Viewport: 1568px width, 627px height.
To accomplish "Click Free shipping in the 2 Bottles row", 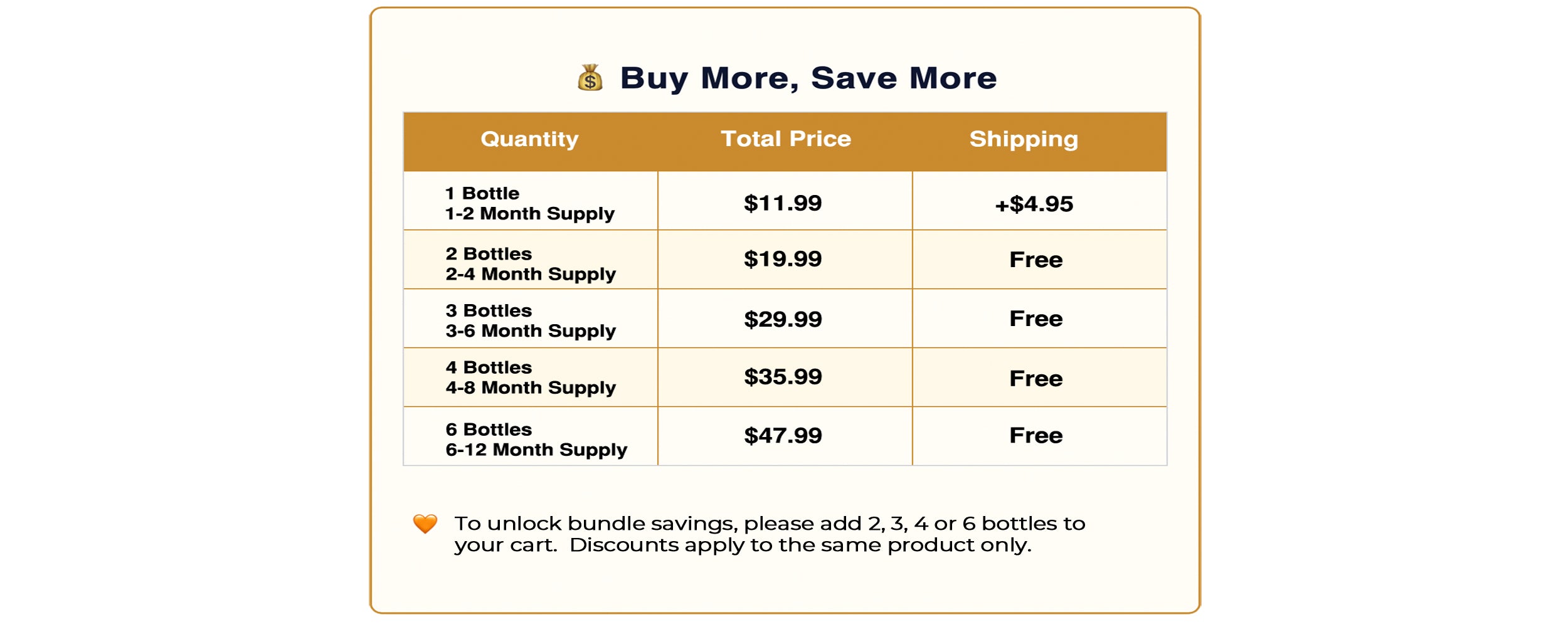I will pos(1036,260).
